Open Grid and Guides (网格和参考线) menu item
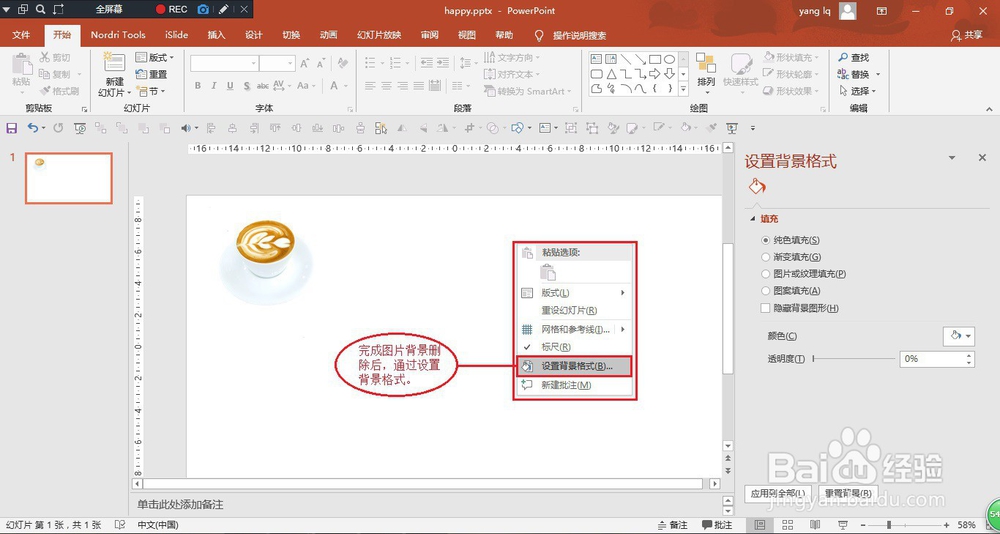The image size is (1000, 534). click(574, 330)
